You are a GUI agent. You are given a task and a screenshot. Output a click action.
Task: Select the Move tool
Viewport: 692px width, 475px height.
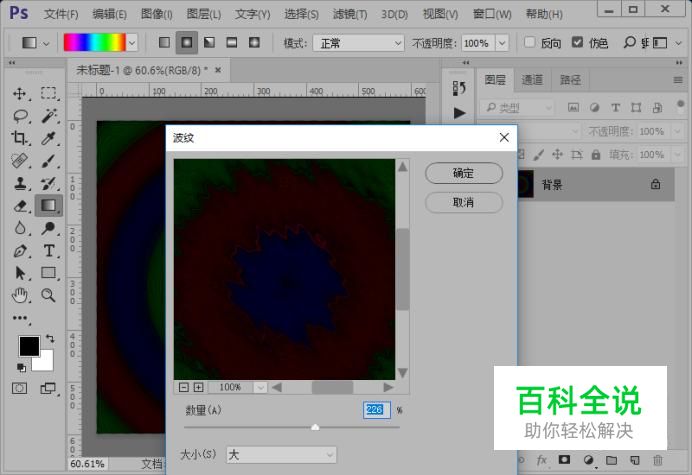tap(20, 93)
